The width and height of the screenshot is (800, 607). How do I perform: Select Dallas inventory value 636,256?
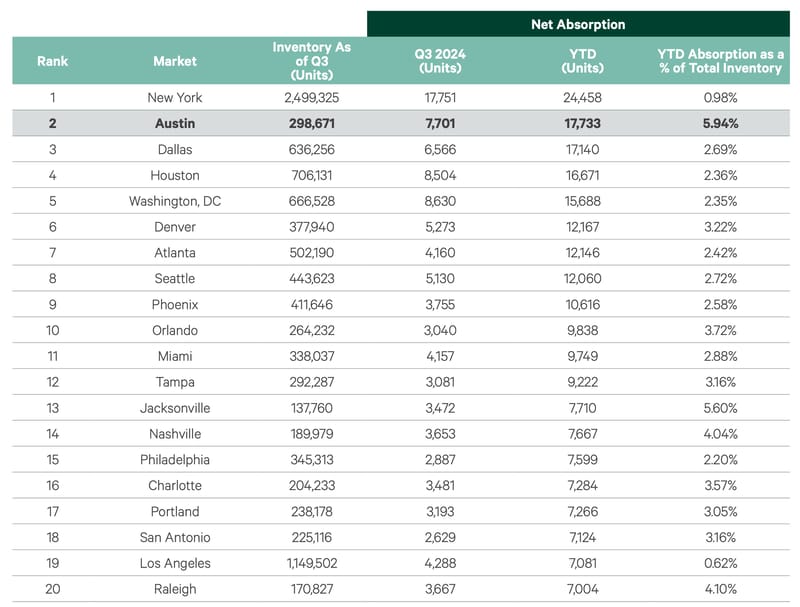pos(311,149)
